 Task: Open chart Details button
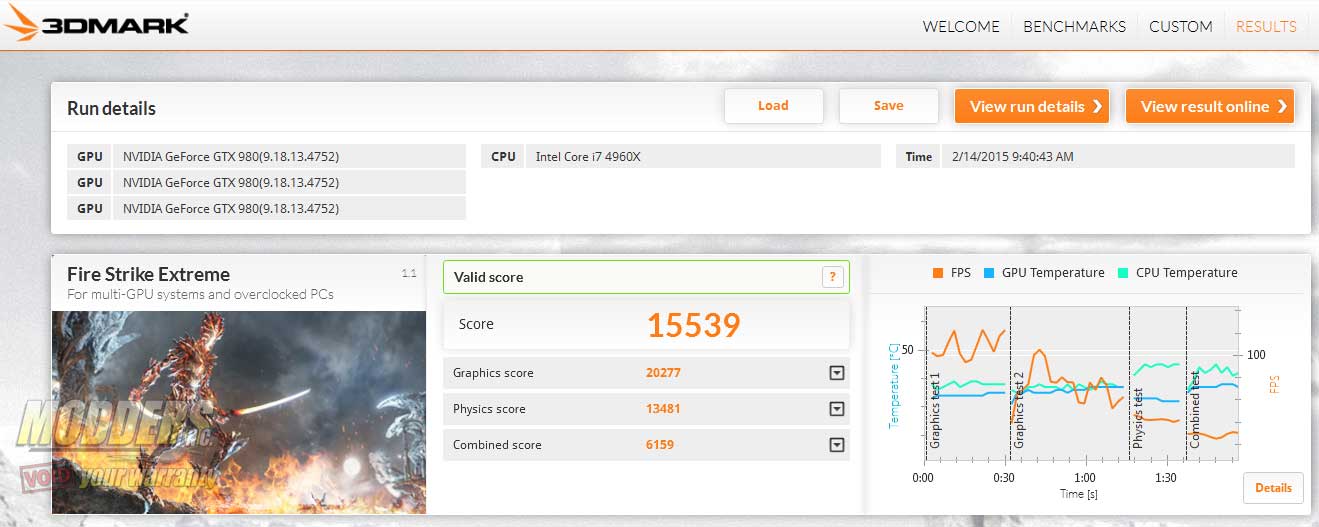(1273, 488)
